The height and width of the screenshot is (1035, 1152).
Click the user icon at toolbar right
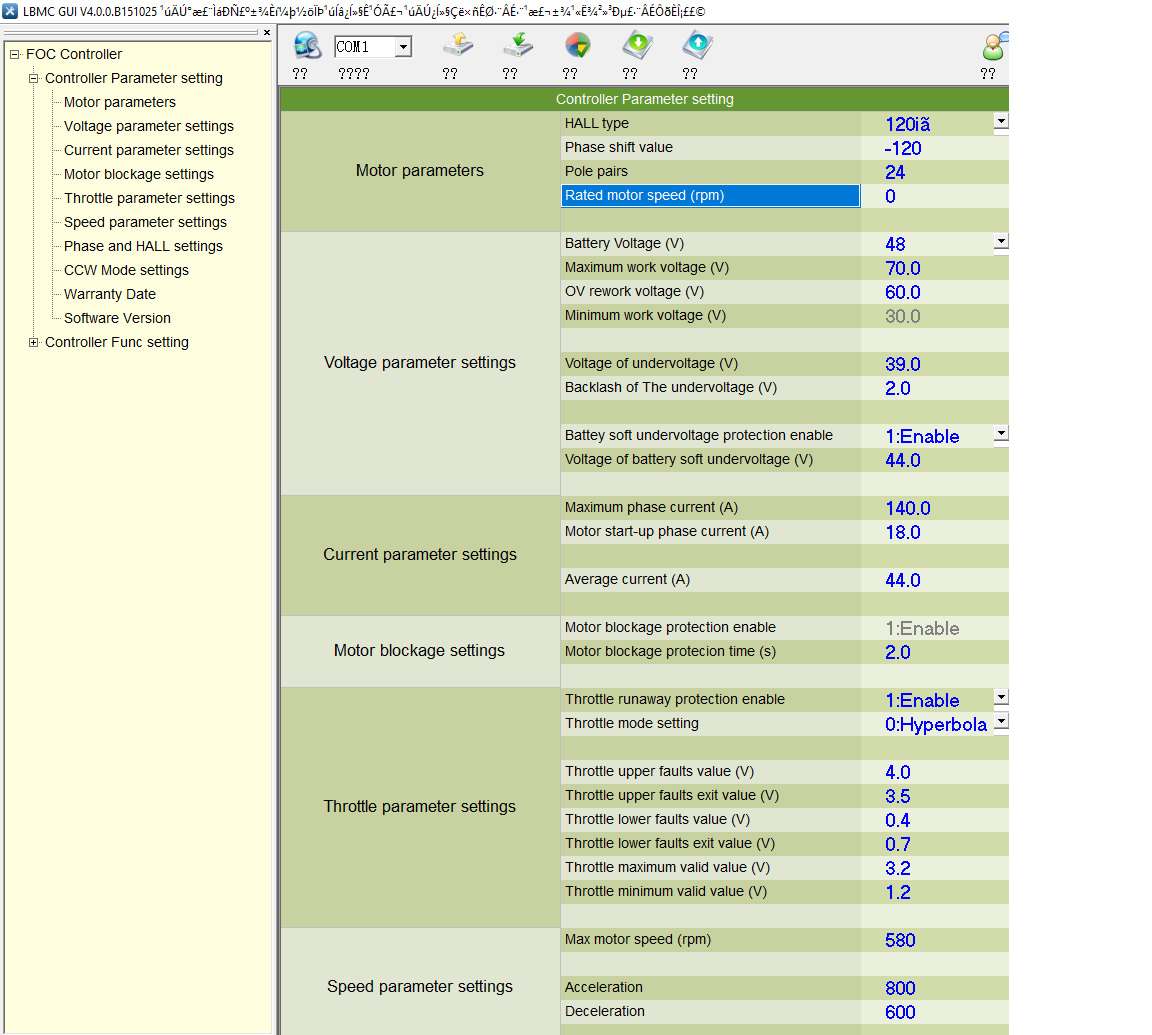coord(994,46)
